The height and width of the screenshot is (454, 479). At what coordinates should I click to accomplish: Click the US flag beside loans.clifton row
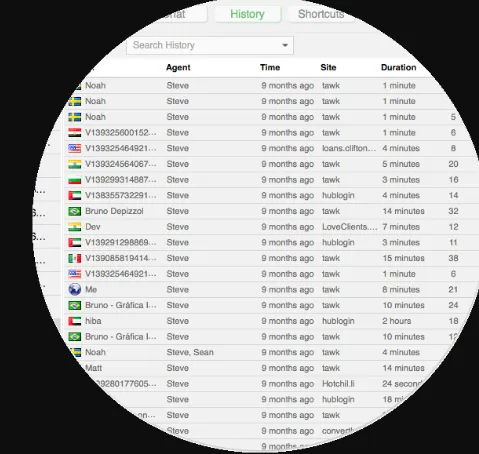click(x=74, y=148)
